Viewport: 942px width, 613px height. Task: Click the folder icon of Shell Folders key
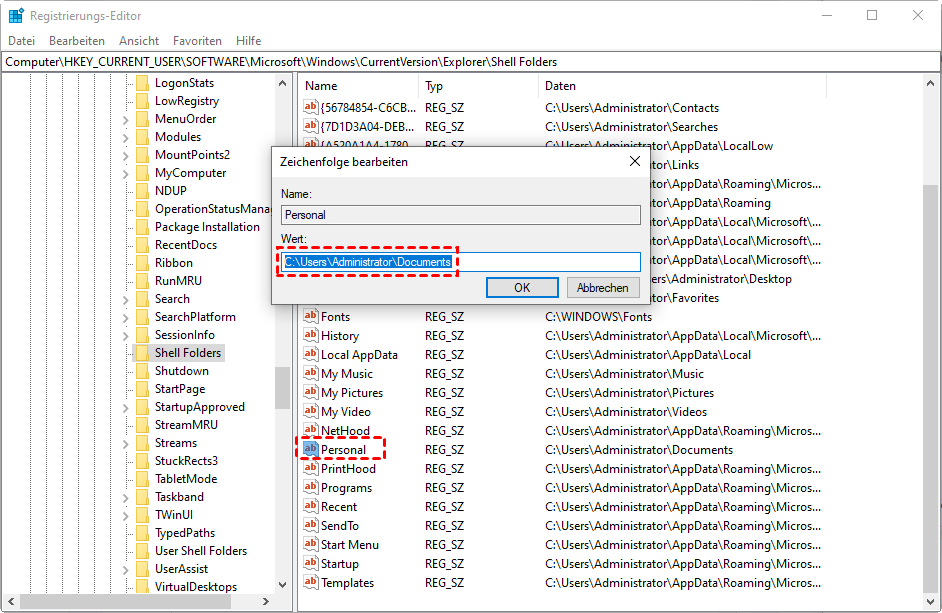point(142,353)
